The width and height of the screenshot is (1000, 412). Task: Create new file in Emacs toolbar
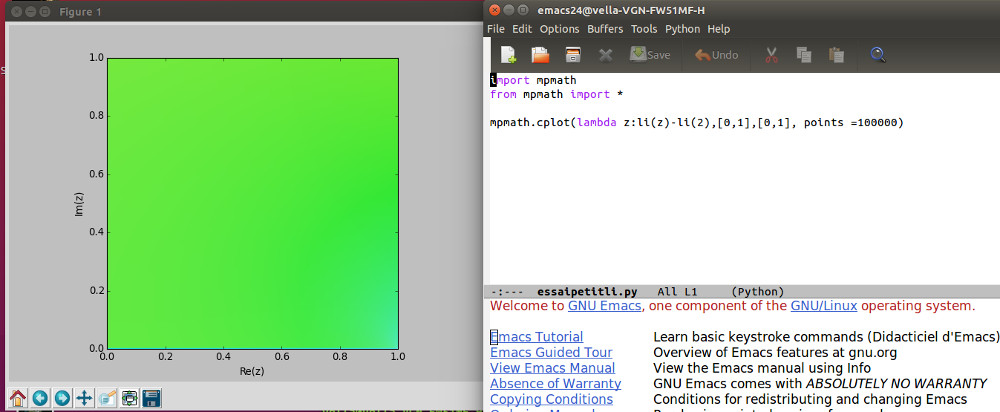coord(508,55)
